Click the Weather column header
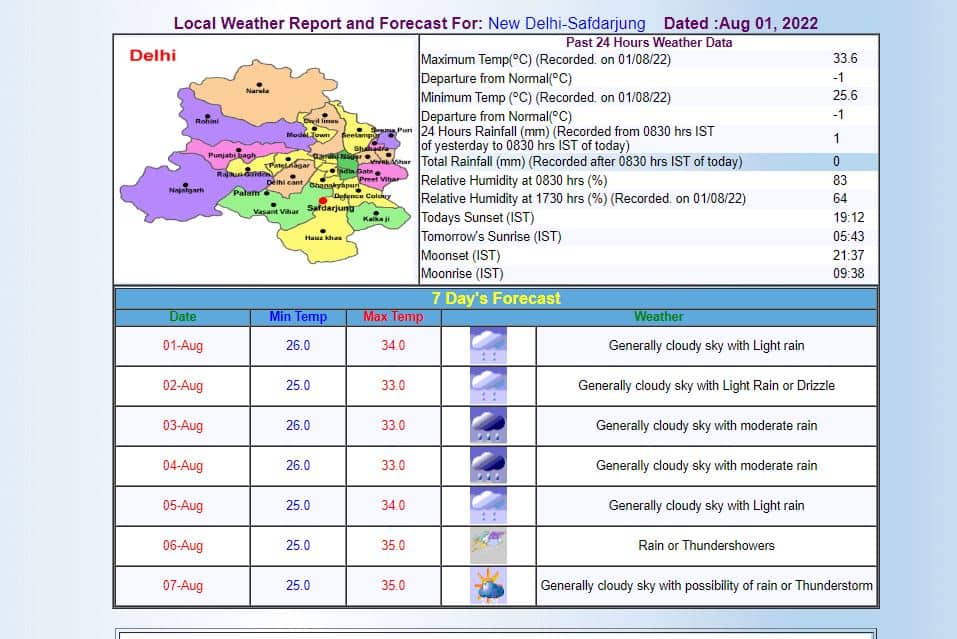This screenshot has width=957, height=639. tap(657, 316)
